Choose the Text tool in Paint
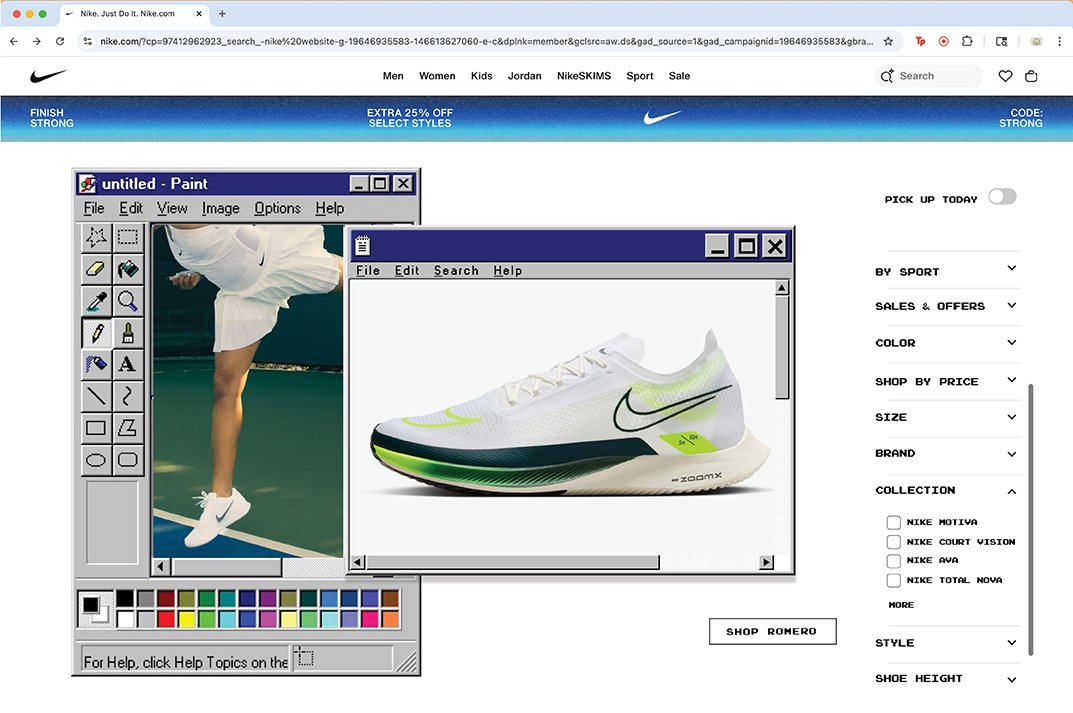Viewport: 1073px width, 713px height. click(127, 364)
